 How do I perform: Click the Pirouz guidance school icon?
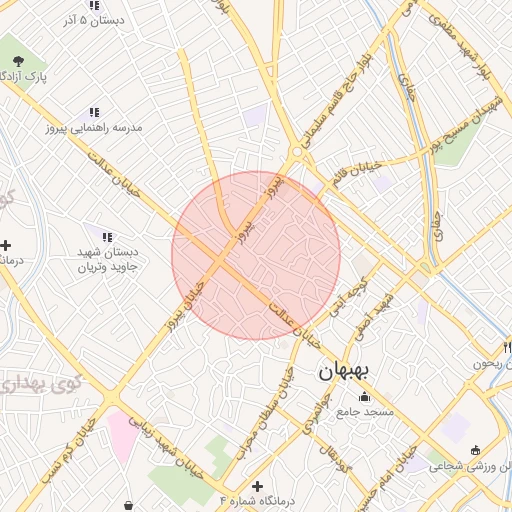pos(95,112)
